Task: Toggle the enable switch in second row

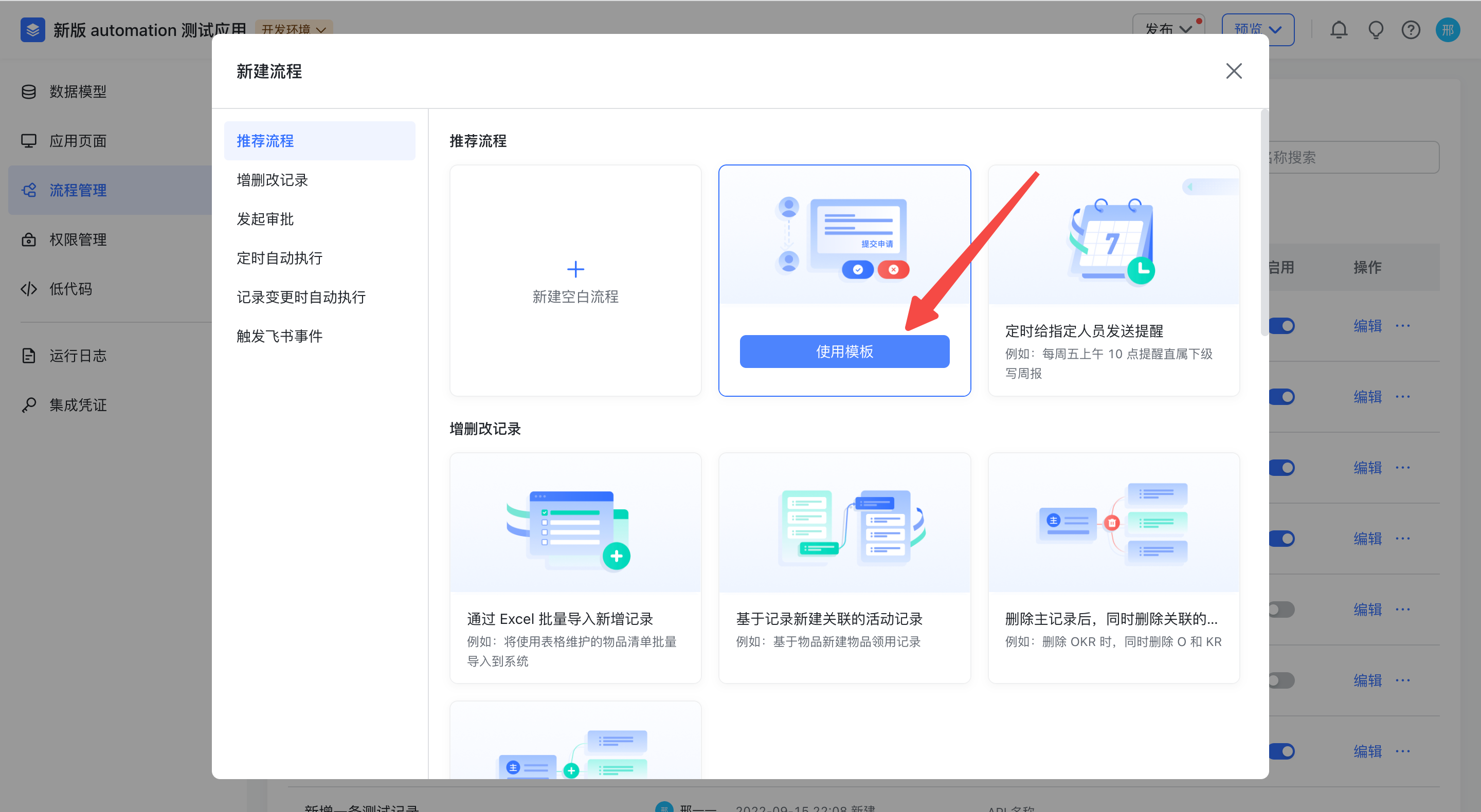Action: pos(1282,397)
